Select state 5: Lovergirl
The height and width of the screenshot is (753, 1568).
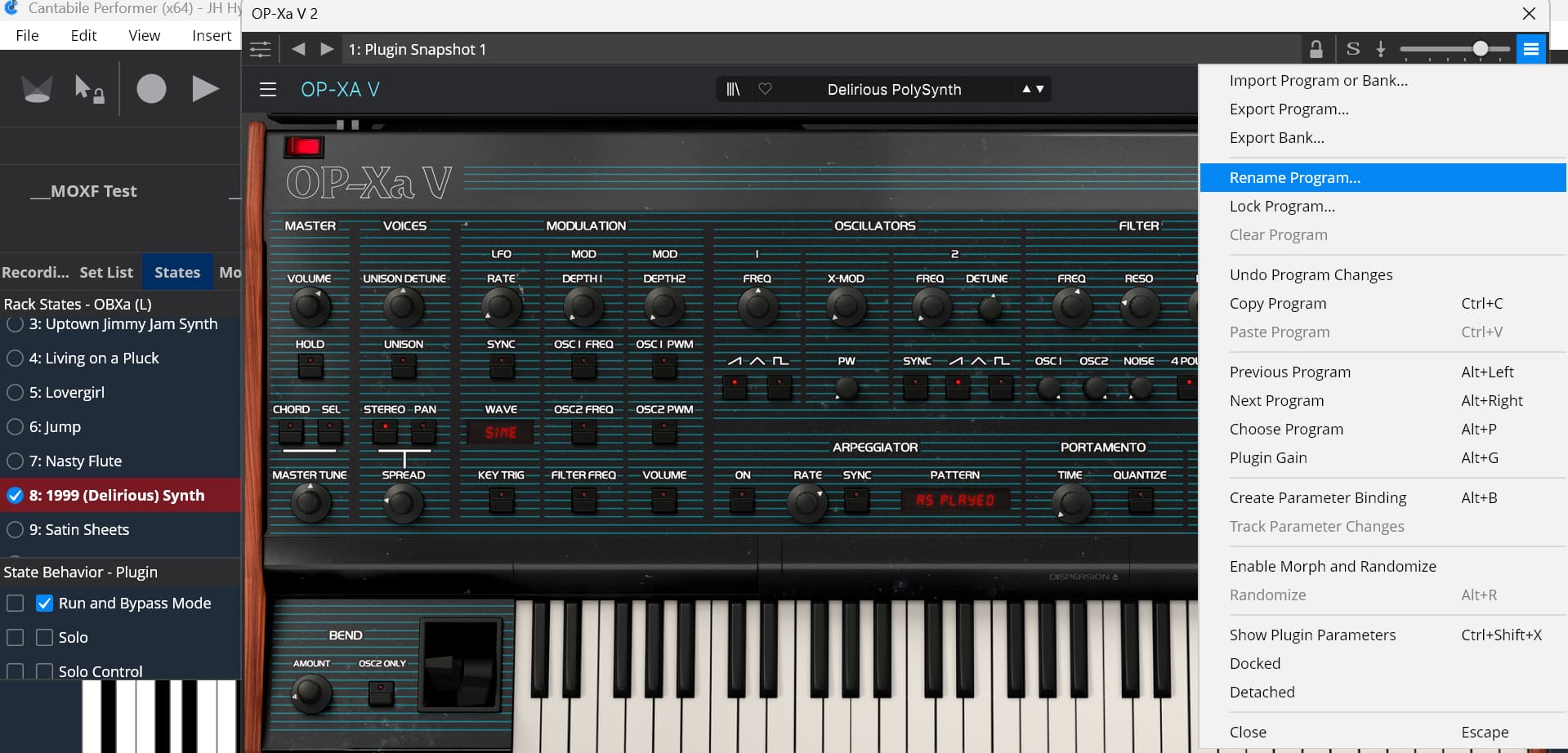[x=120, y=392]
